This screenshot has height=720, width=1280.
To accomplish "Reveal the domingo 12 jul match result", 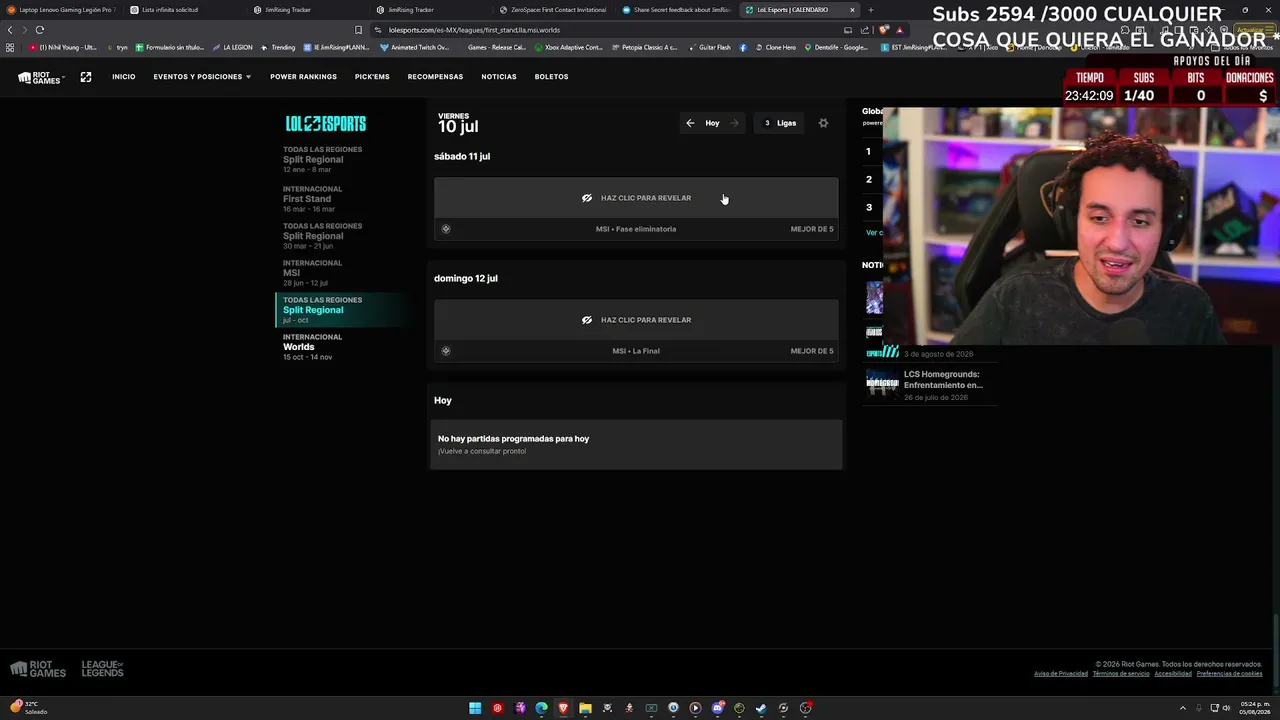I will [x=636, y=320].
